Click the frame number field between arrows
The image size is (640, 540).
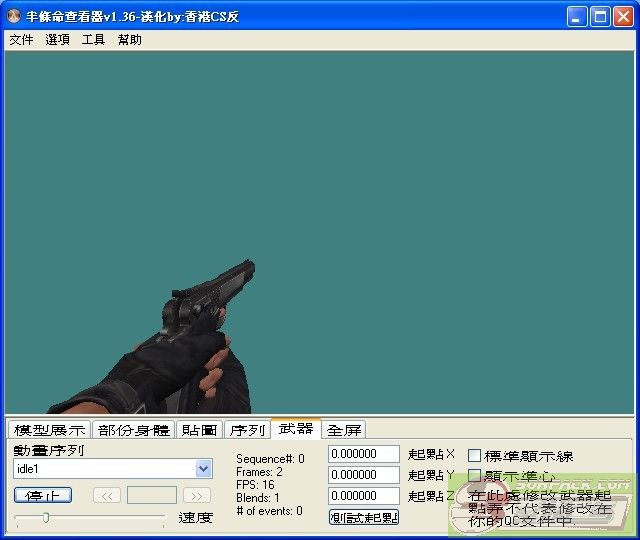152,495
